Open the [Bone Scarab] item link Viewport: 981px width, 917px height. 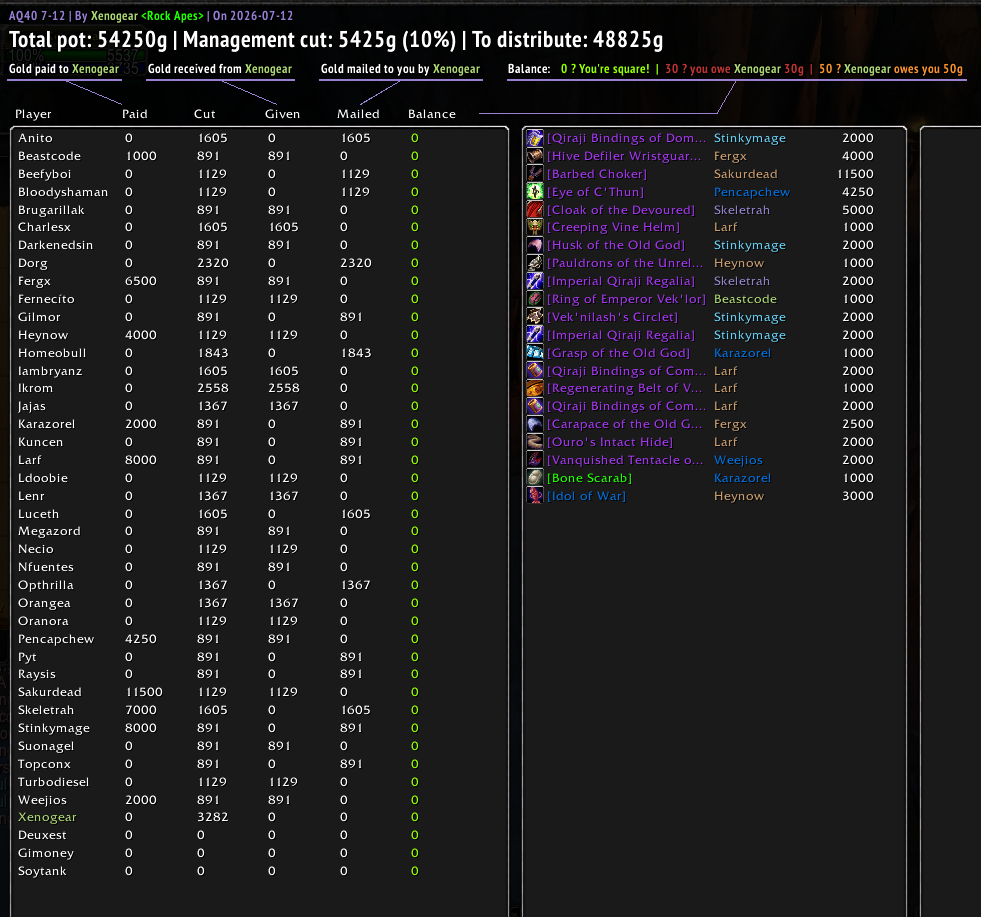click(x=589, y=478)
